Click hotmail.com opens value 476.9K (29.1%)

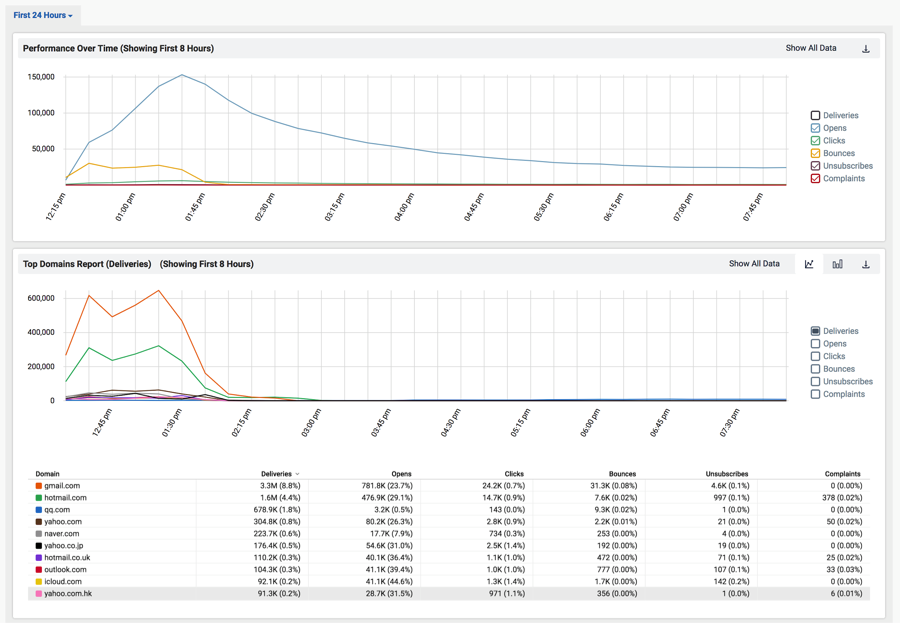[x=387, y=498]
